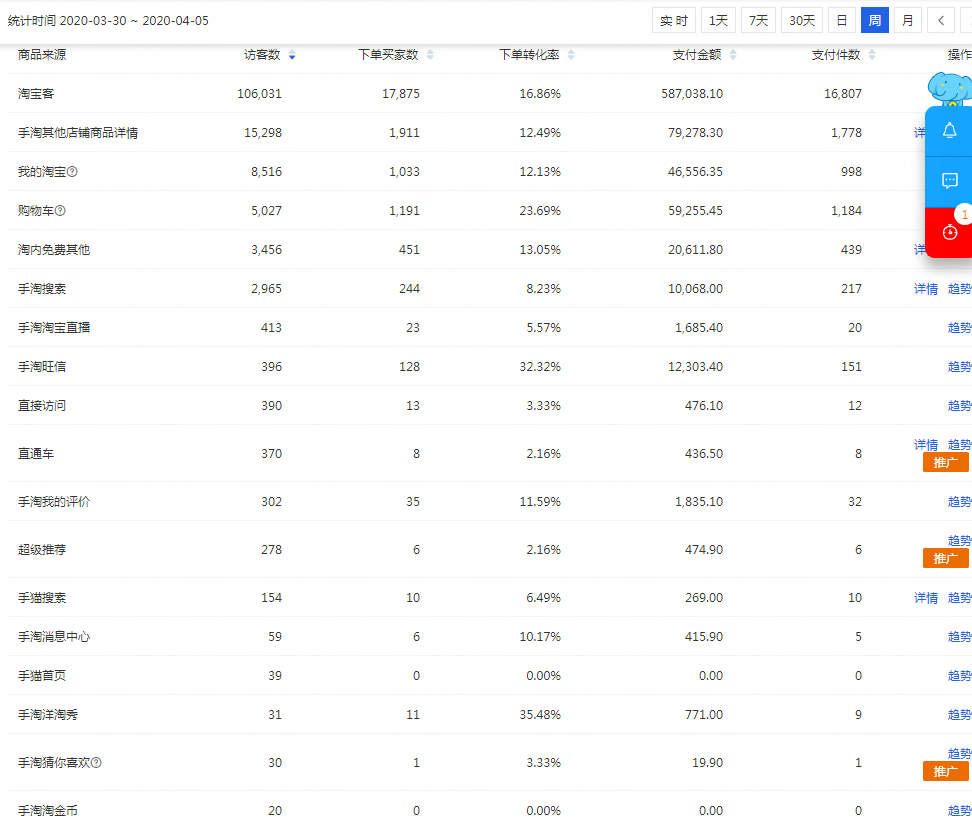Click the 淘内免费其他 row label
The width and height of the screenshot is (972, 819).
coord(54,250)
